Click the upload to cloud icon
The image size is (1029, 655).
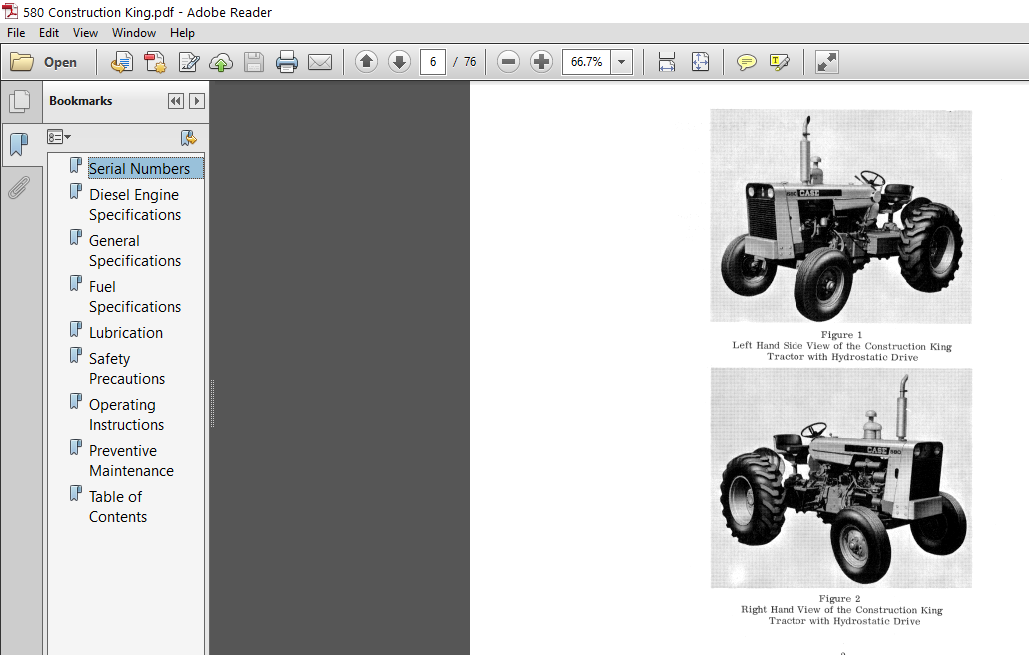[221, 62]
